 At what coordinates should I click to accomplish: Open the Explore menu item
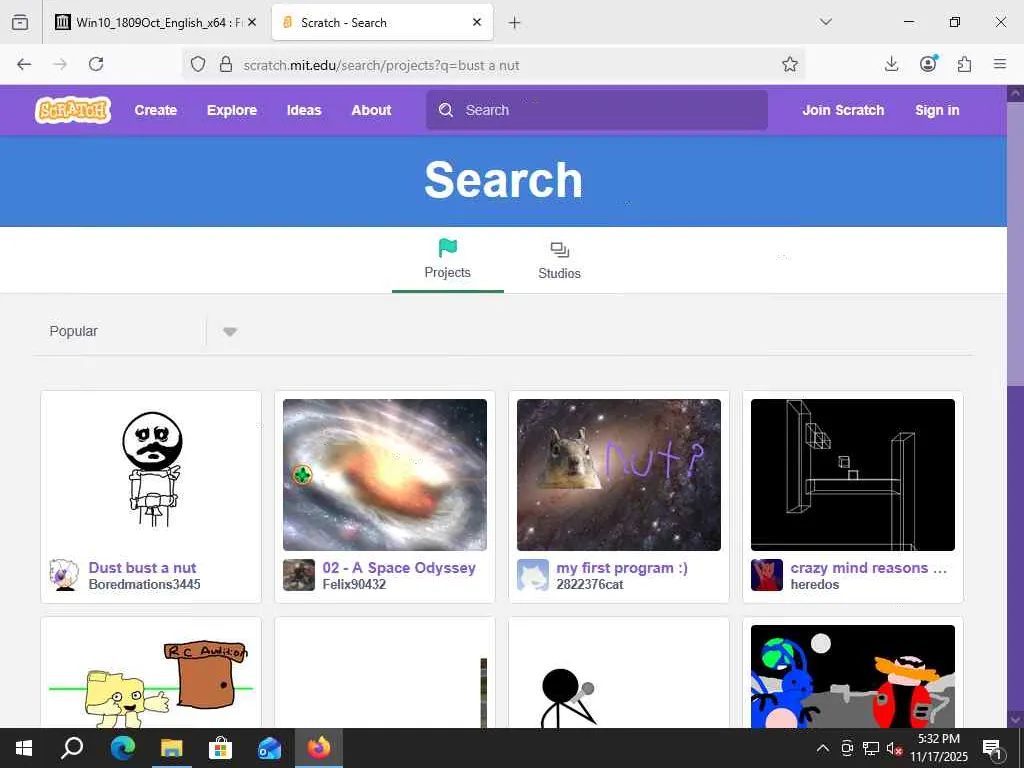(232, 110)
